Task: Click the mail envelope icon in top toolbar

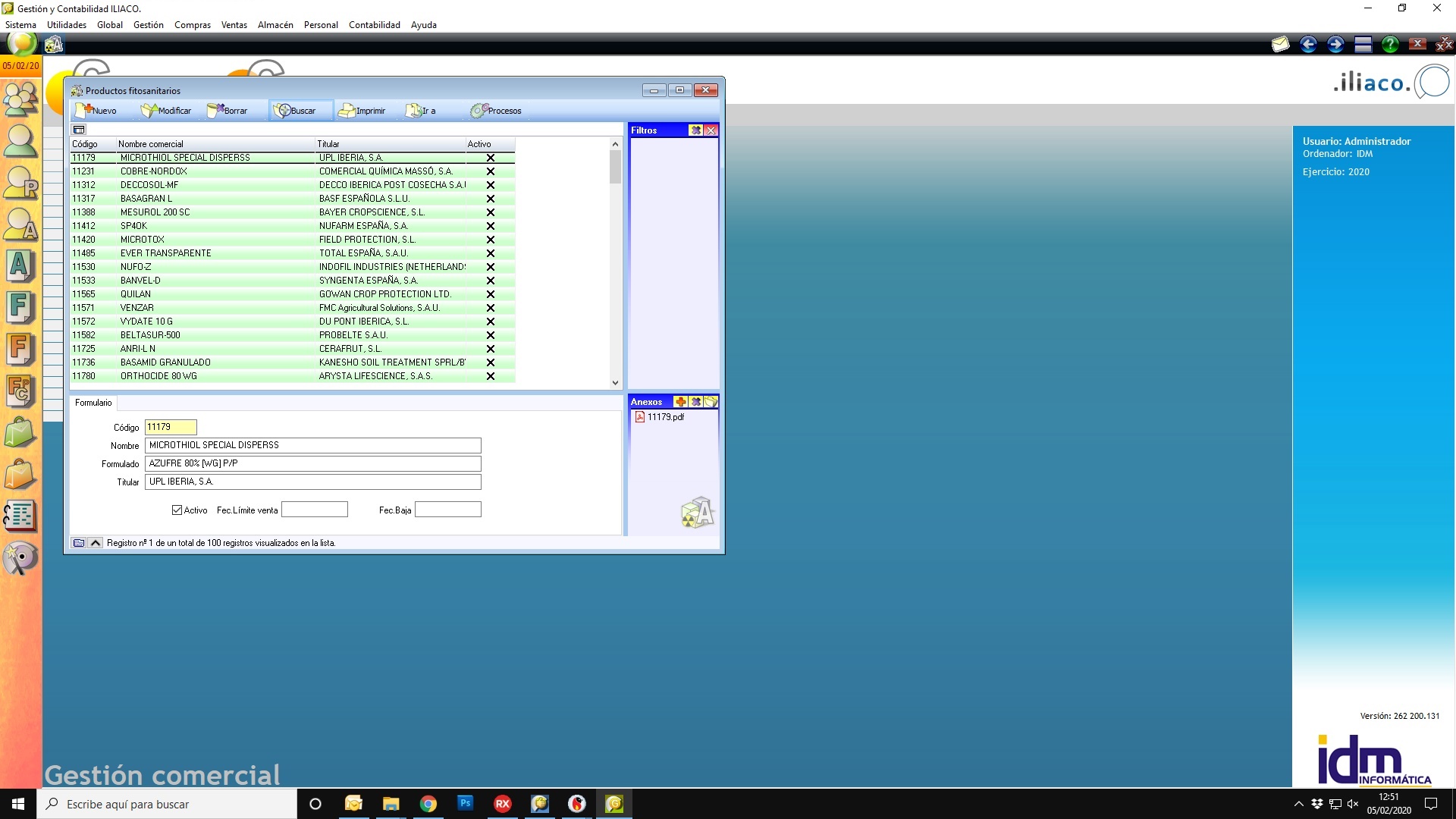Action: click(x=1280, y=44)
